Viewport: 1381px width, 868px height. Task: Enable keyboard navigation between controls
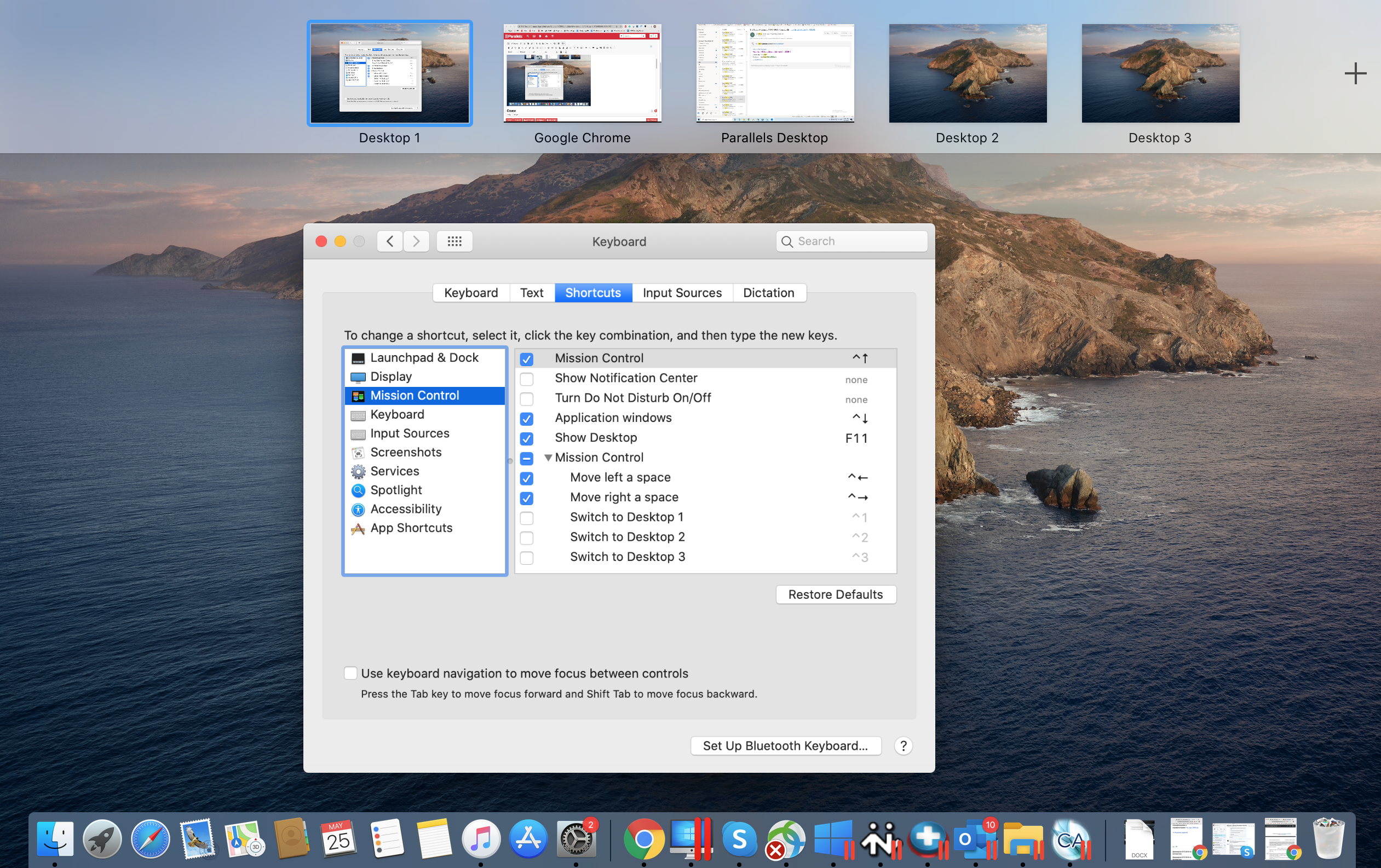coord(351,673)
